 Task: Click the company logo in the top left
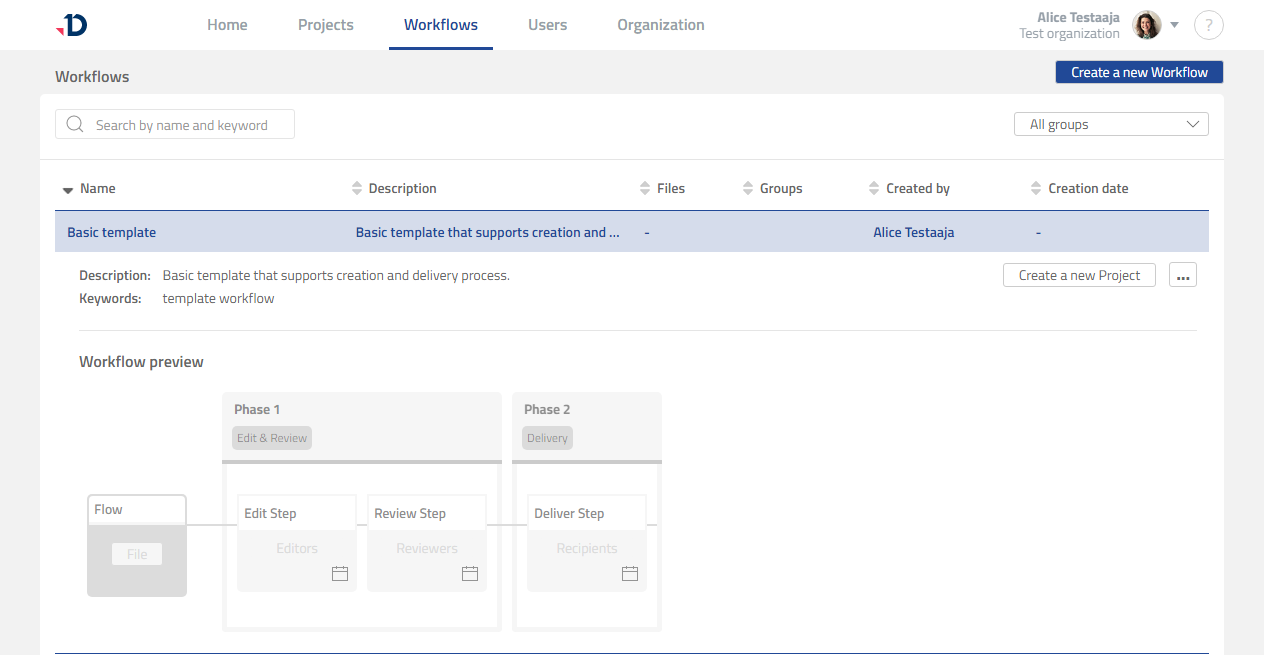point(70,25)
